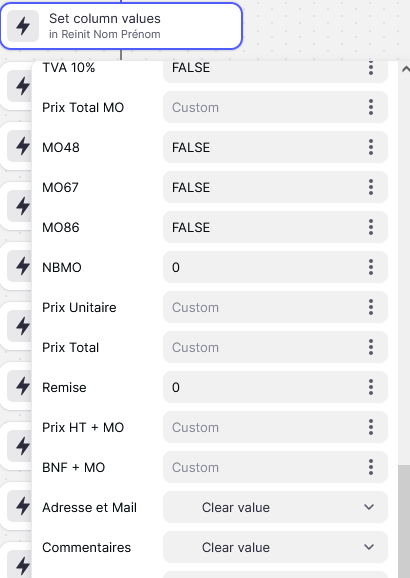
Task: Open the three-dot menu for Prix Unitaire
Action: (x=371, y=307)
